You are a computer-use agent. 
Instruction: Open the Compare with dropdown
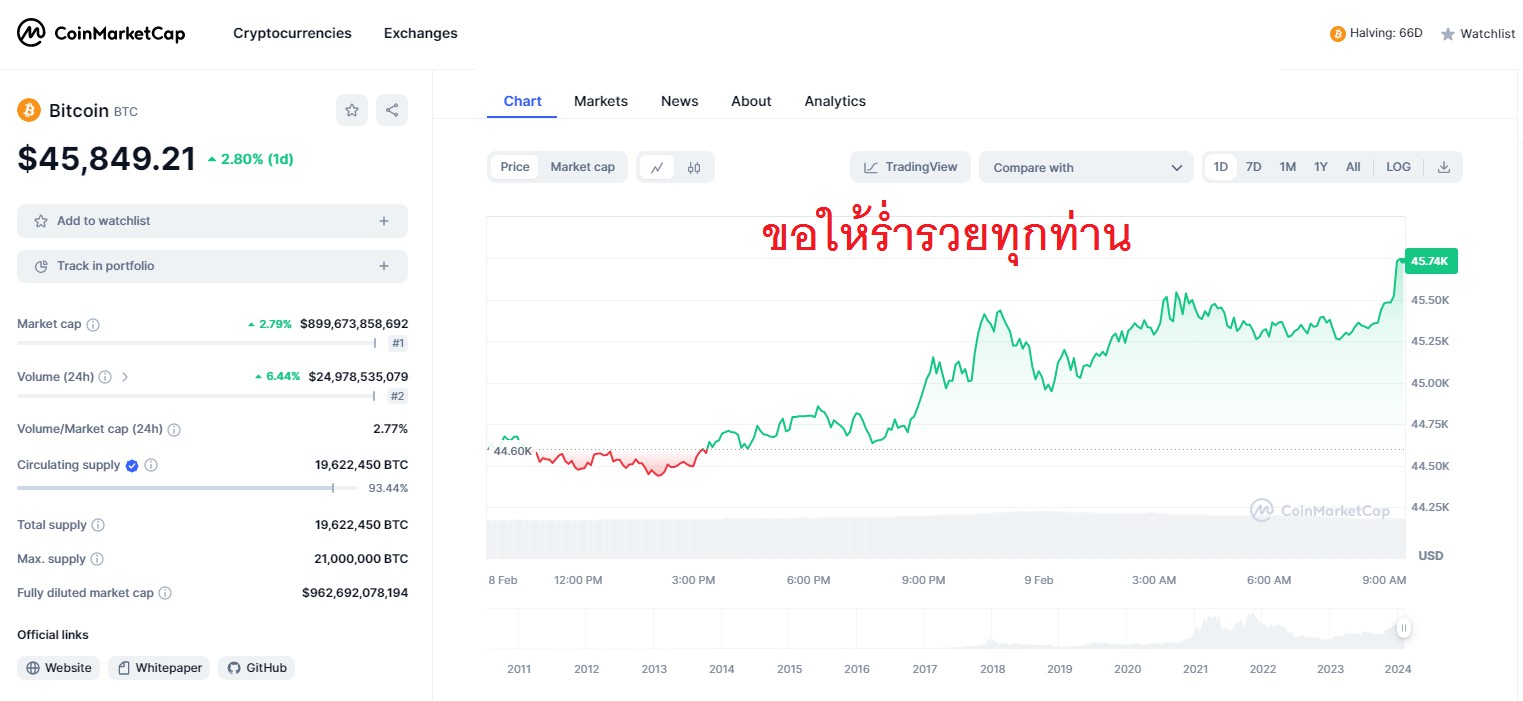point(1086,167)
